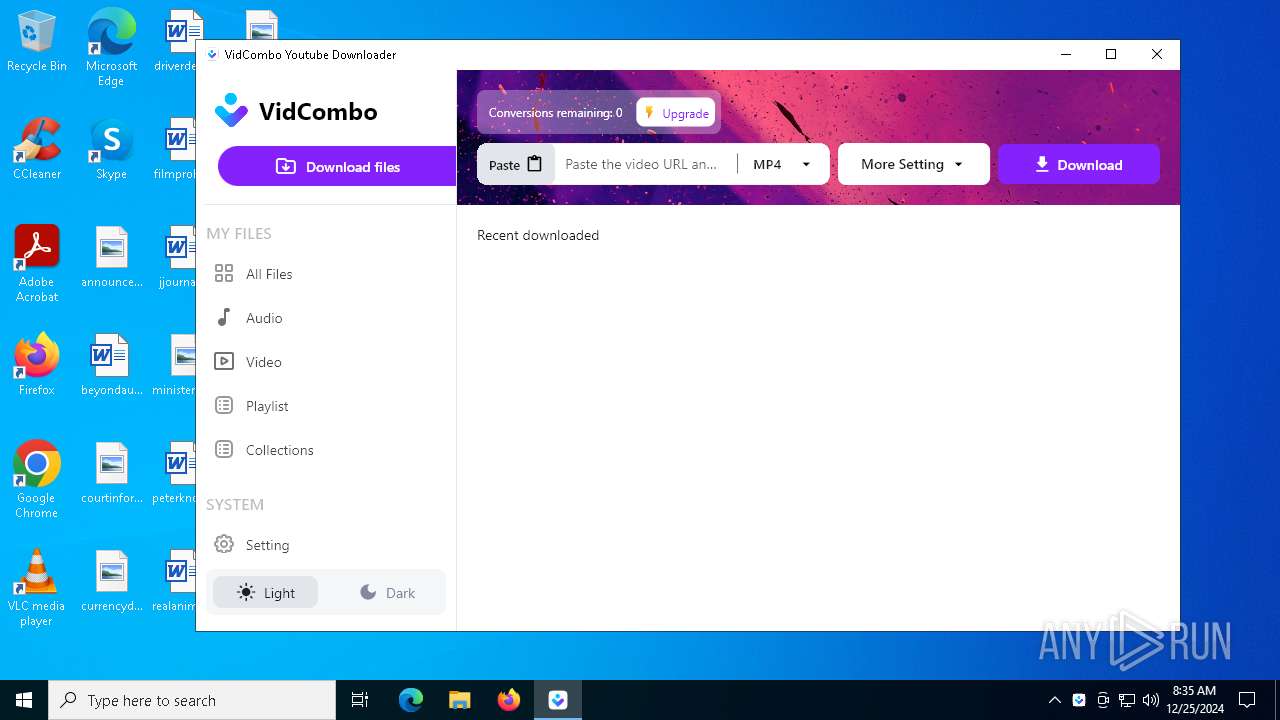
Task: Open VLC media player desktop shortcut
Action: click(37, 588)
